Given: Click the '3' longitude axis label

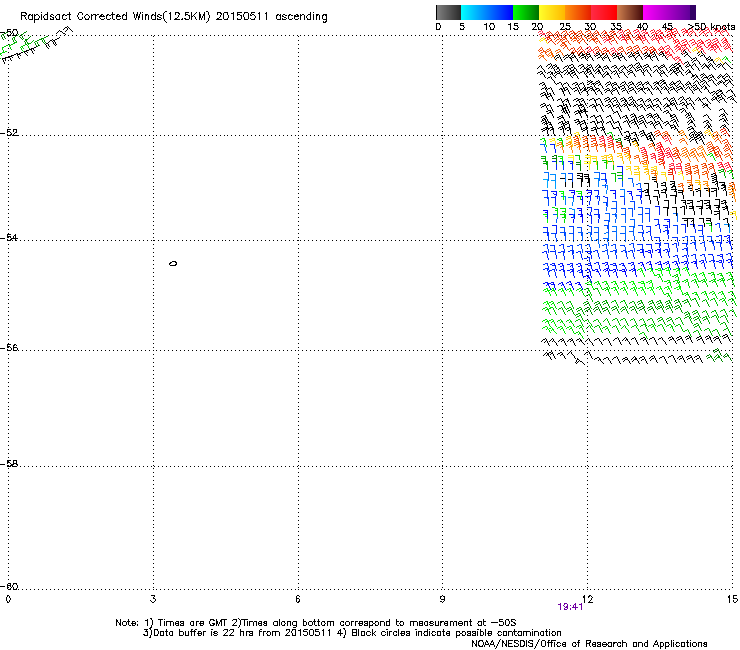Looking at the screenshot, I should click(x=153, y=599).
